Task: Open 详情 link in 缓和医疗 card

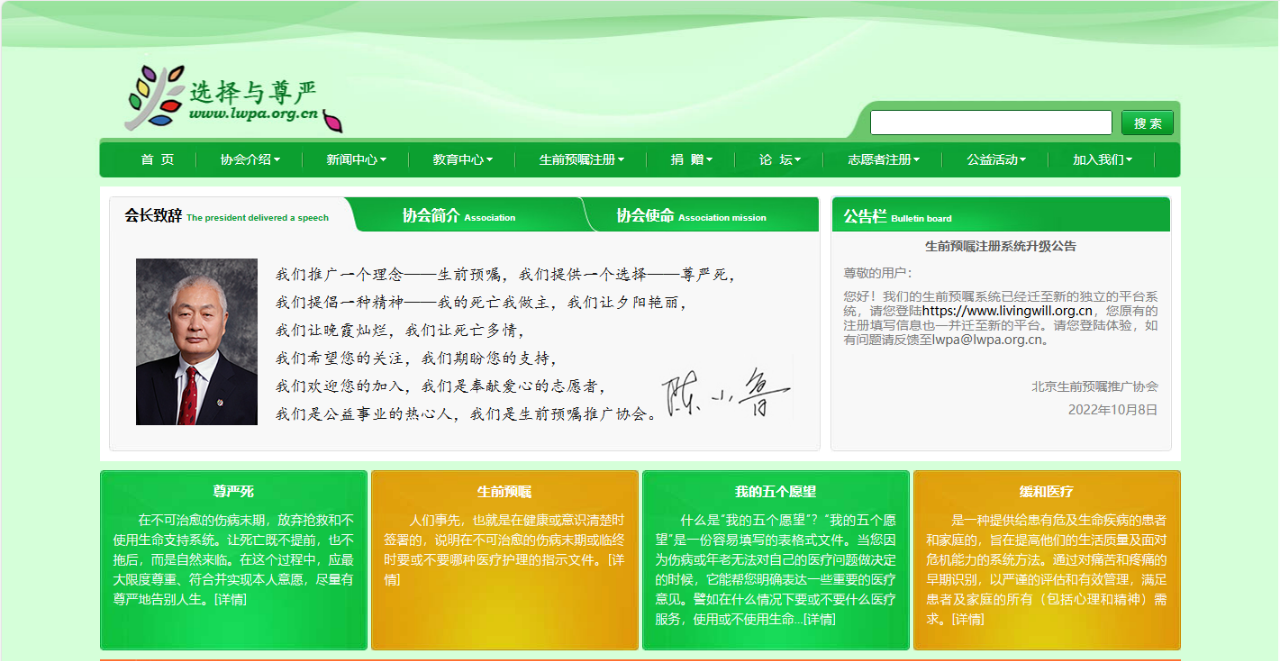Action: pyautogui.click(x=967, y=620)
